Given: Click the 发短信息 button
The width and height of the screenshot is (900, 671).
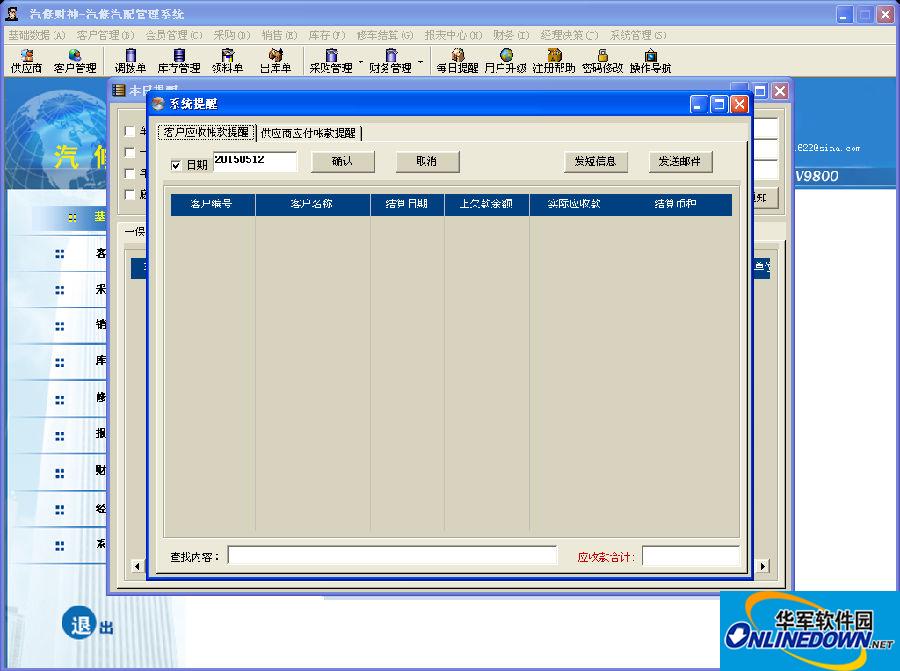Looking at the screenshot, I should point(596,161).
